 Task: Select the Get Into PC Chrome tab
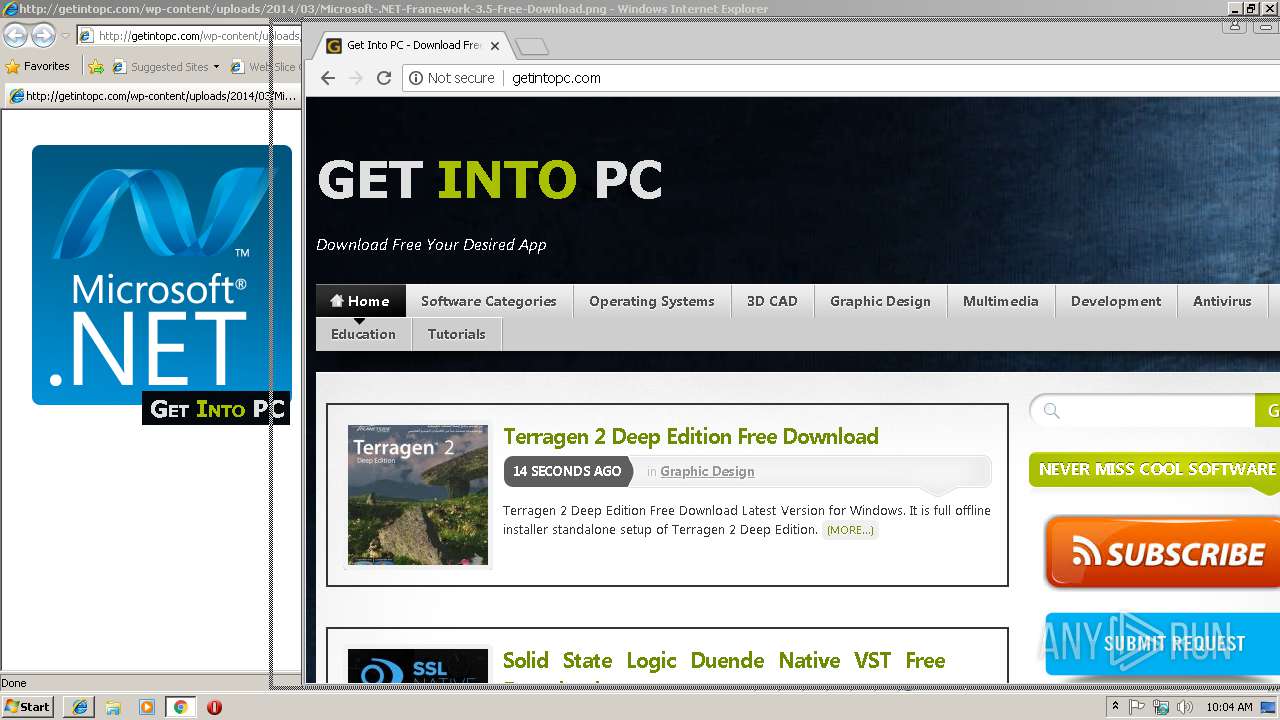pos(414,45)
